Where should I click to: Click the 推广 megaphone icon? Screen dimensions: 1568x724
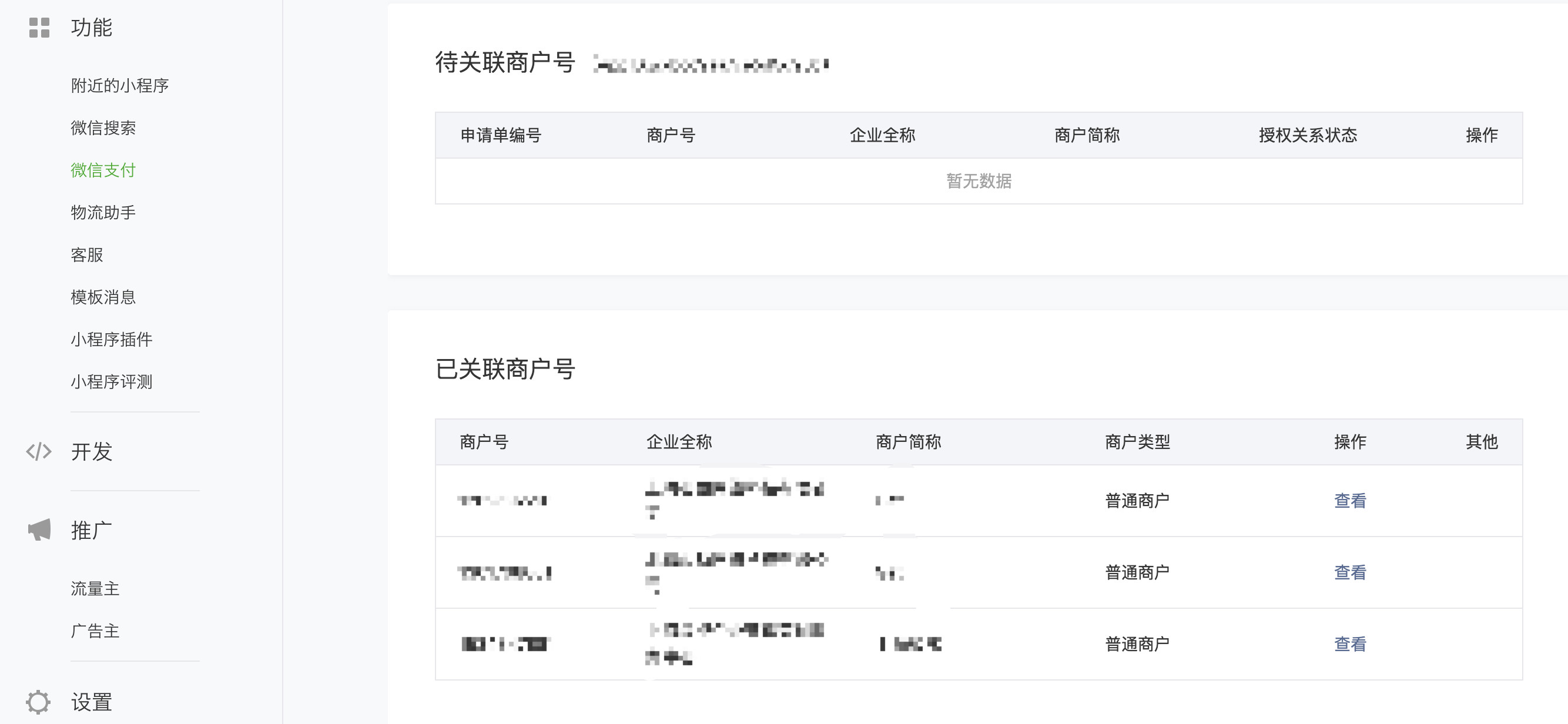[39, 530]
